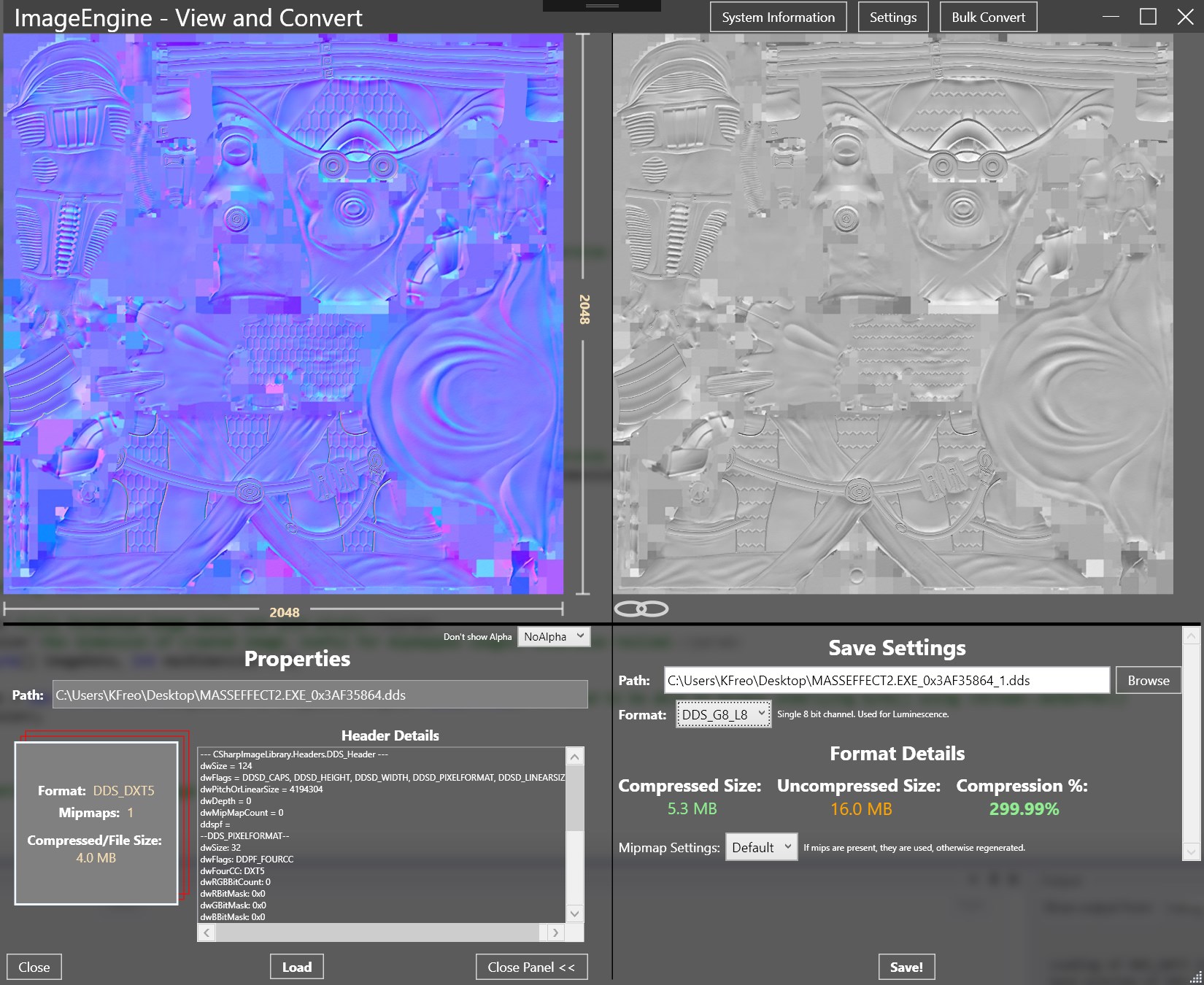Image resolution: width=1204 pixels, height=985 pixels.
Task: Open the Settings panel
Action: 893,18
